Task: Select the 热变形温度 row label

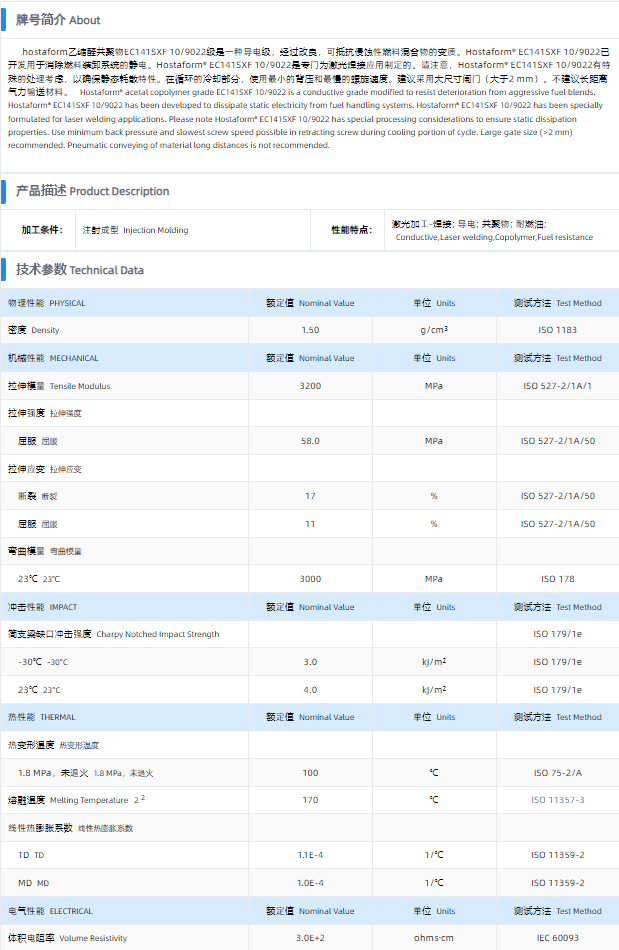Action: [53, 745]
